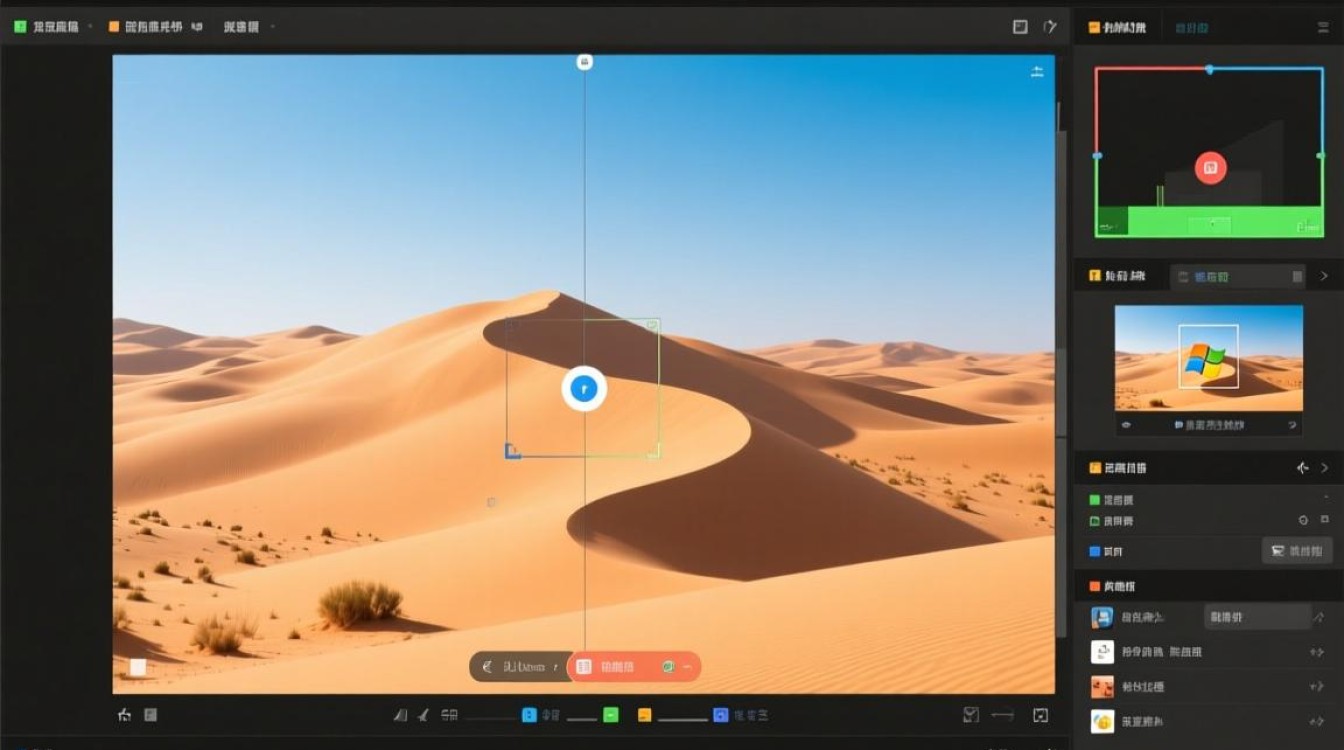
Task: Click the home icon in bottom toolbar
Action: point(124,715)
